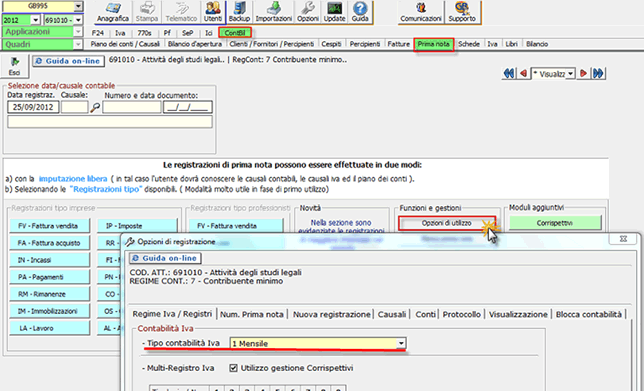Open the Opzioni wrench icon
This screenshot has width=644, height=391.
click(x=308, y=12)
